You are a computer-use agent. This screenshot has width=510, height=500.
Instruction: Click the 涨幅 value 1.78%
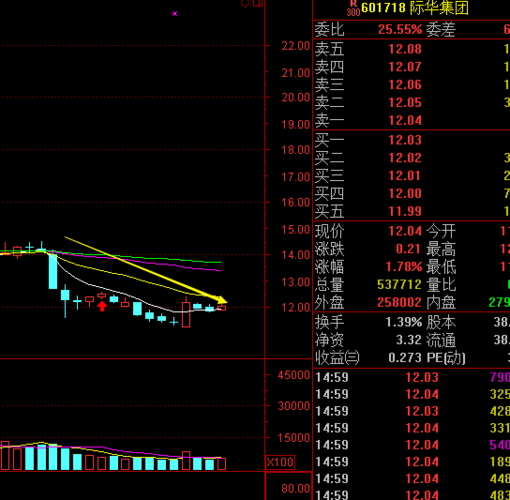point(404,267)
